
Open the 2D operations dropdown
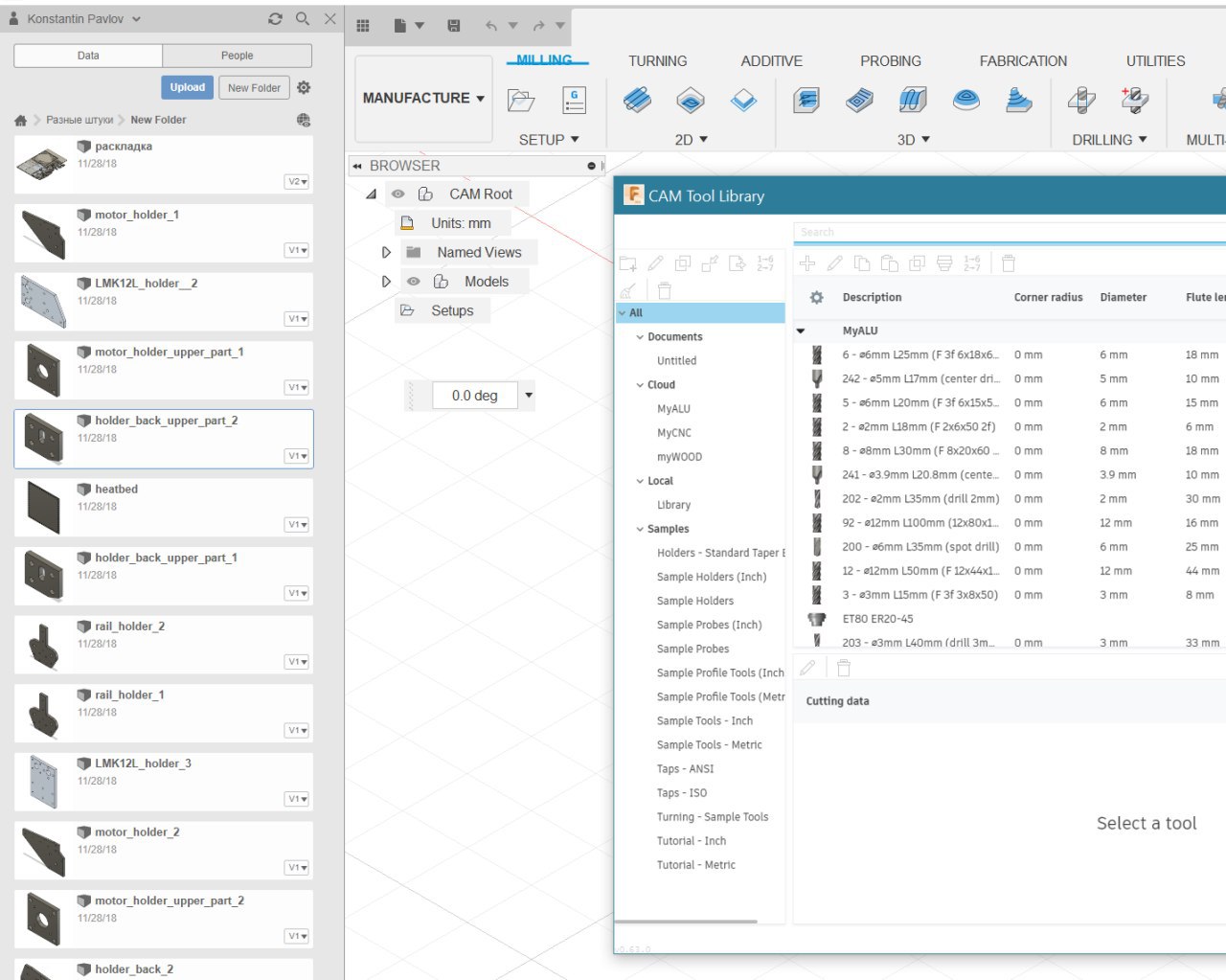pyautogui.click(x=692, y=140)
